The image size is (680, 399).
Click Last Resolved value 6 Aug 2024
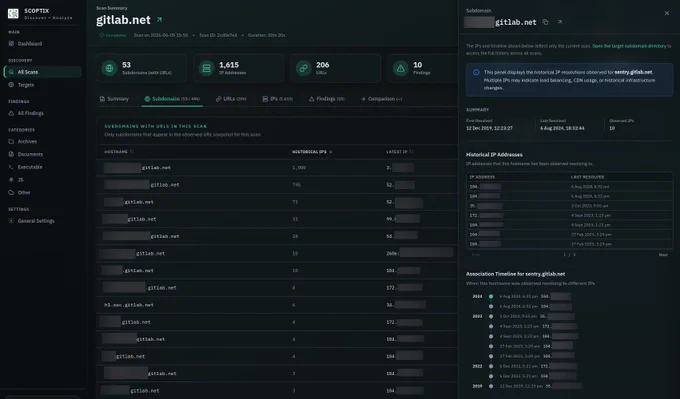562,128
